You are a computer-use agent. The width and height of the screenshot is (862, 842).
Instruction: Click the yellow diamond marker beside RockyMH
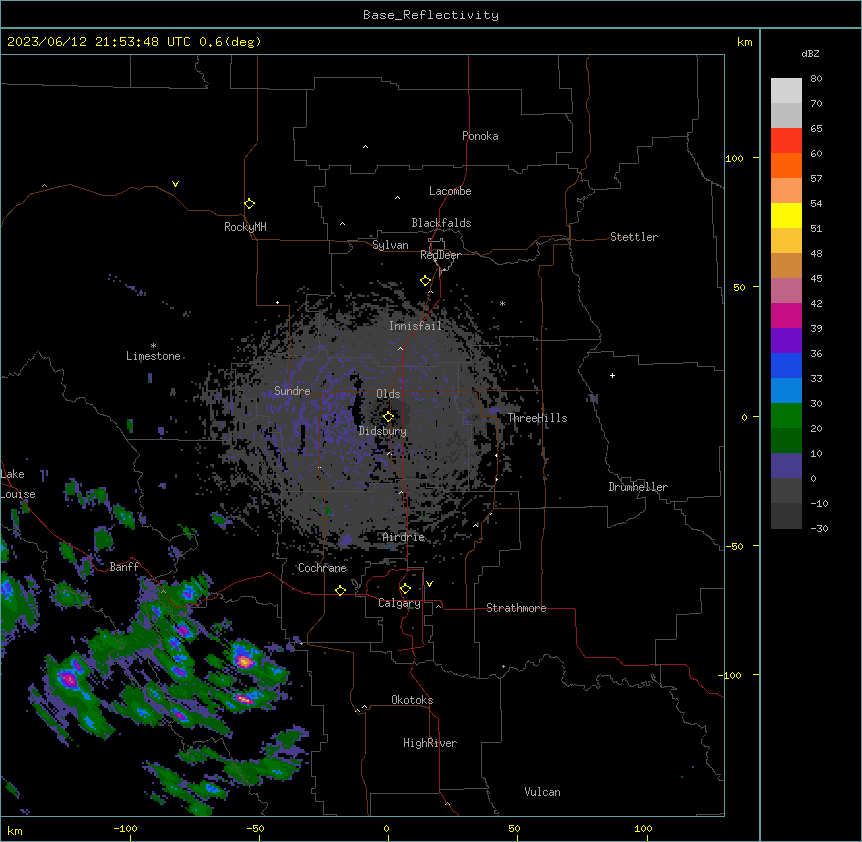pos(249,204)
